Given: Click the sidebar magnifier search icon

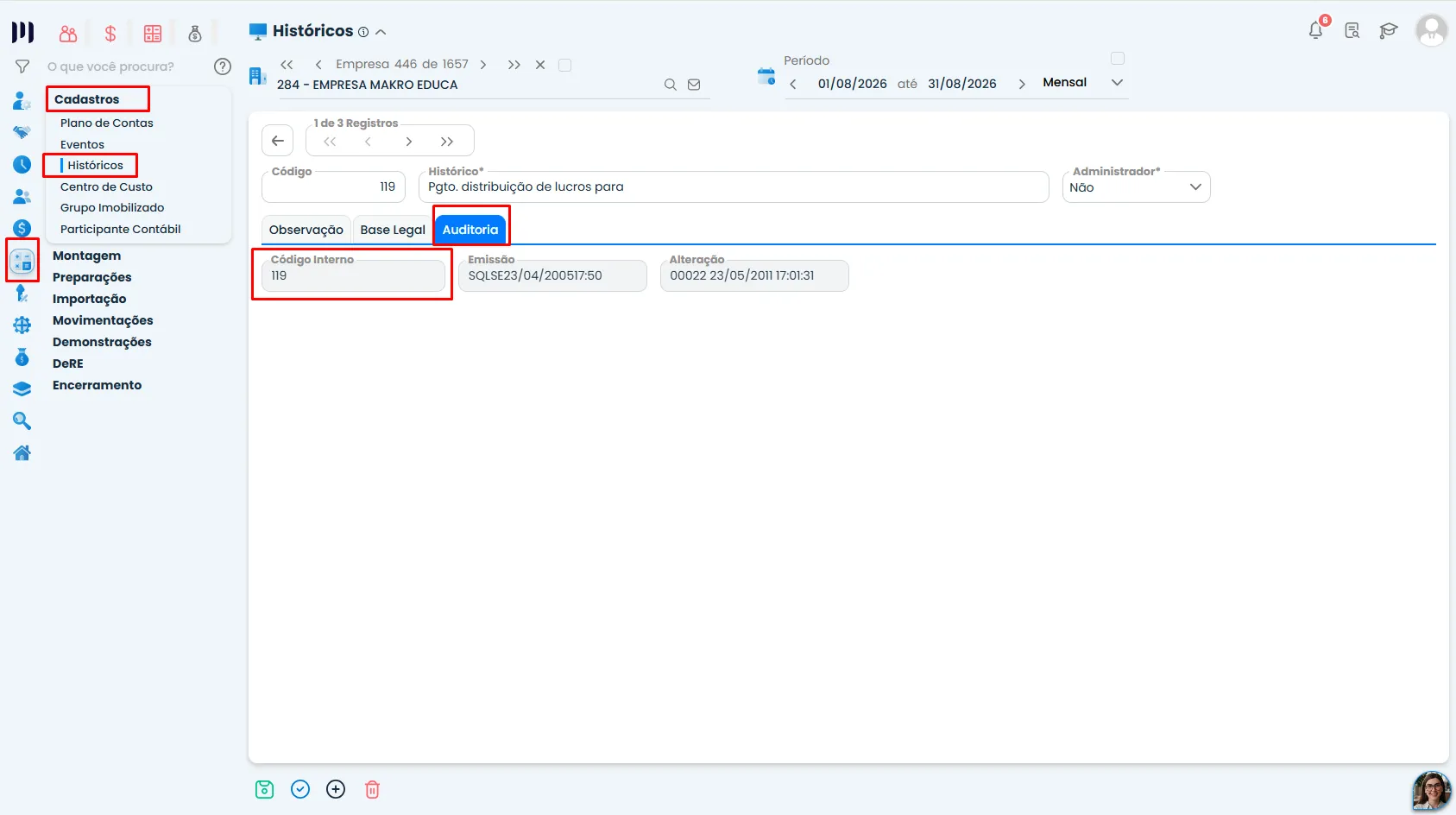Looking at the screenshot, I should 22,420.
